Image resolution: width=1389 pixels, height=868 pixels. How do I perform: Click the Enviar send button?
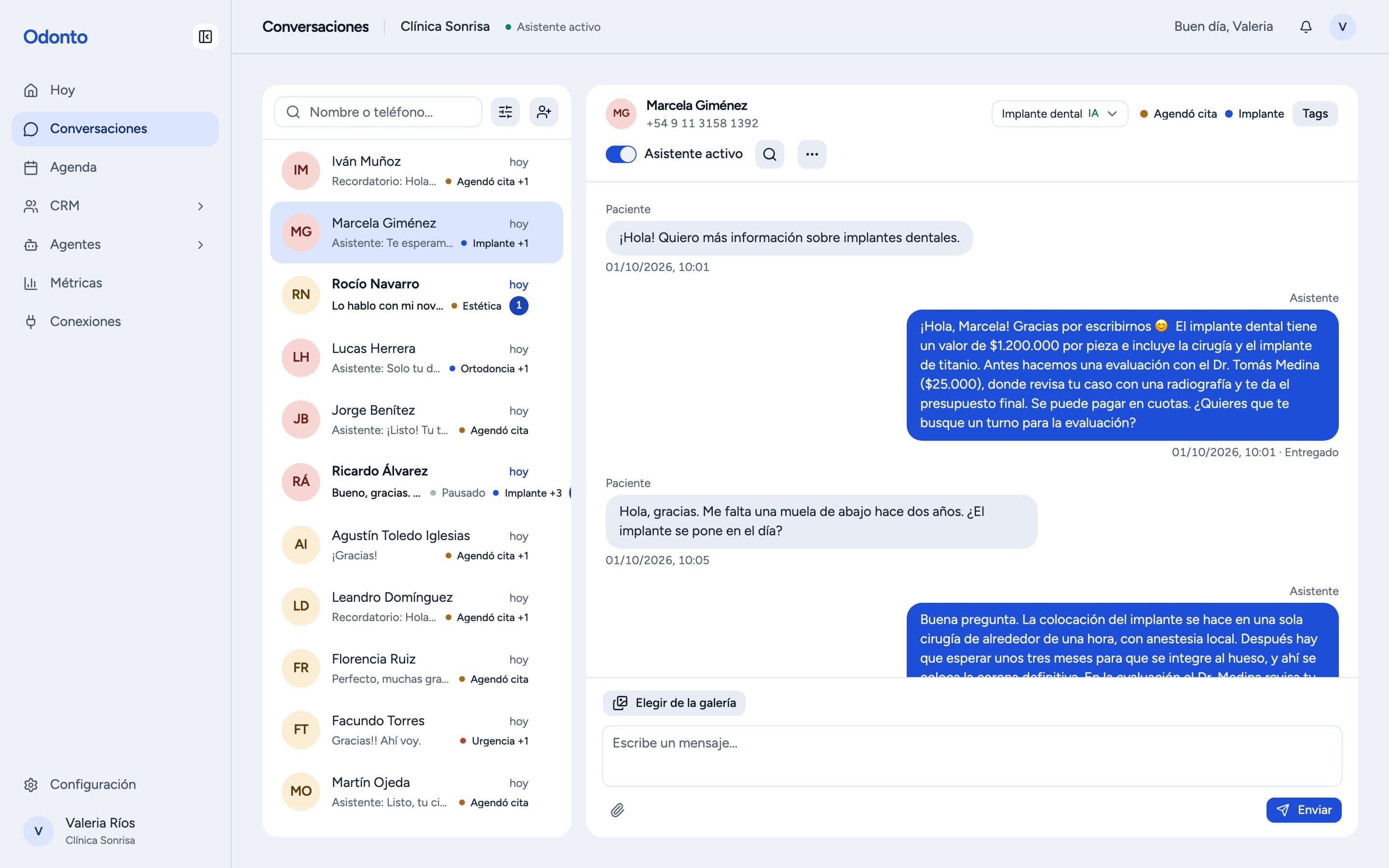1304,810
